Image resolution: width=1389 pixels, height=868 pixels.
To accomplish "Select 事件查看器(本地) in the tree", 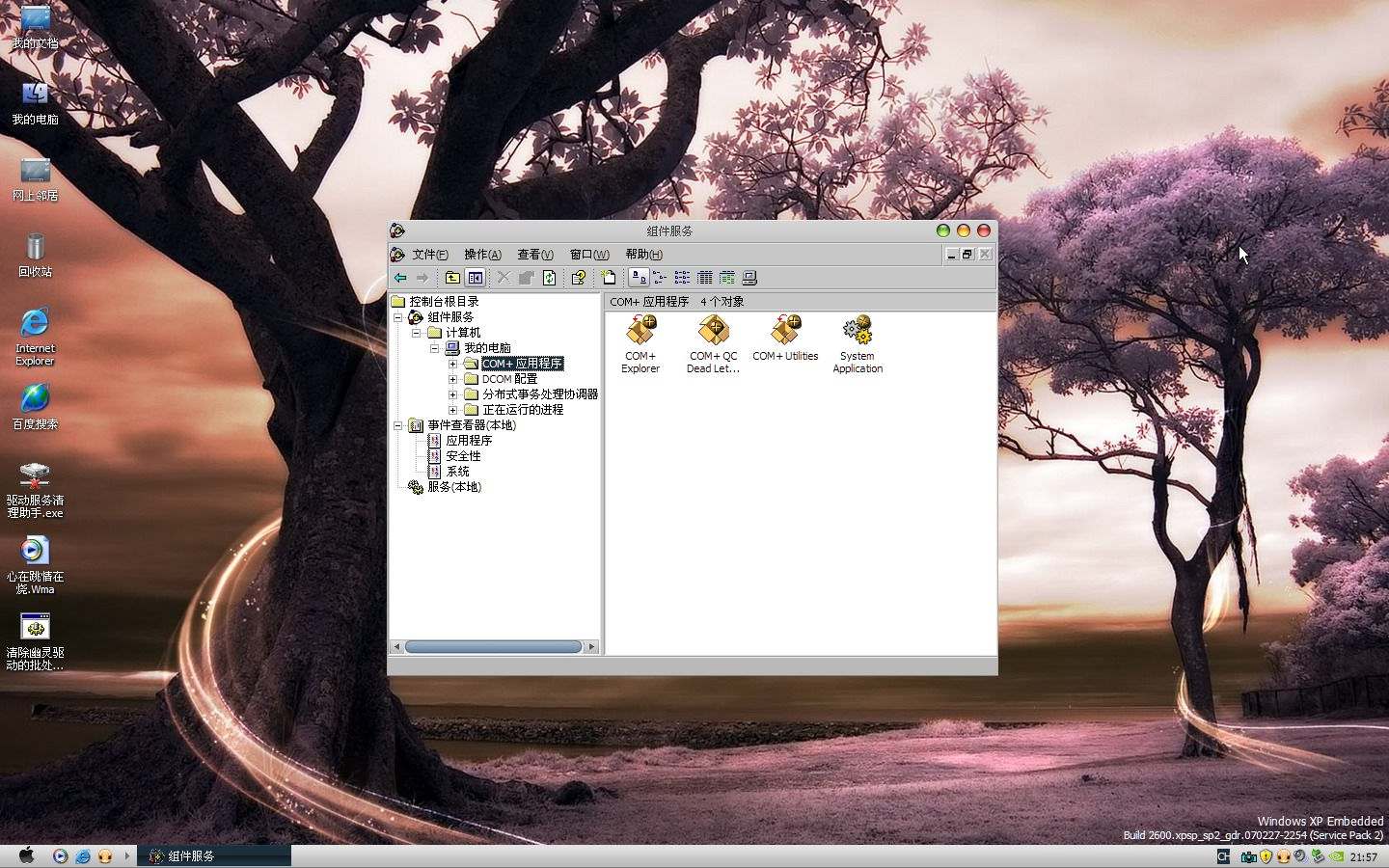I will click(x=472, y=425).
